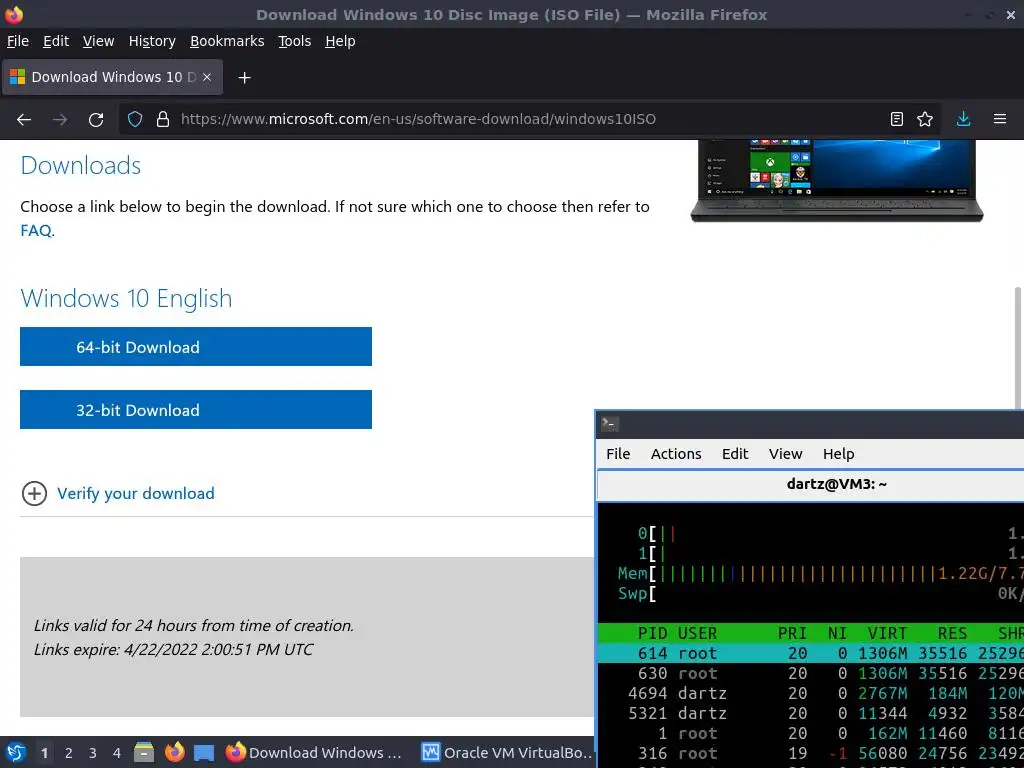Click the htop Swp meter
This screenshot has width=1024, height=768.
[820, 594]
